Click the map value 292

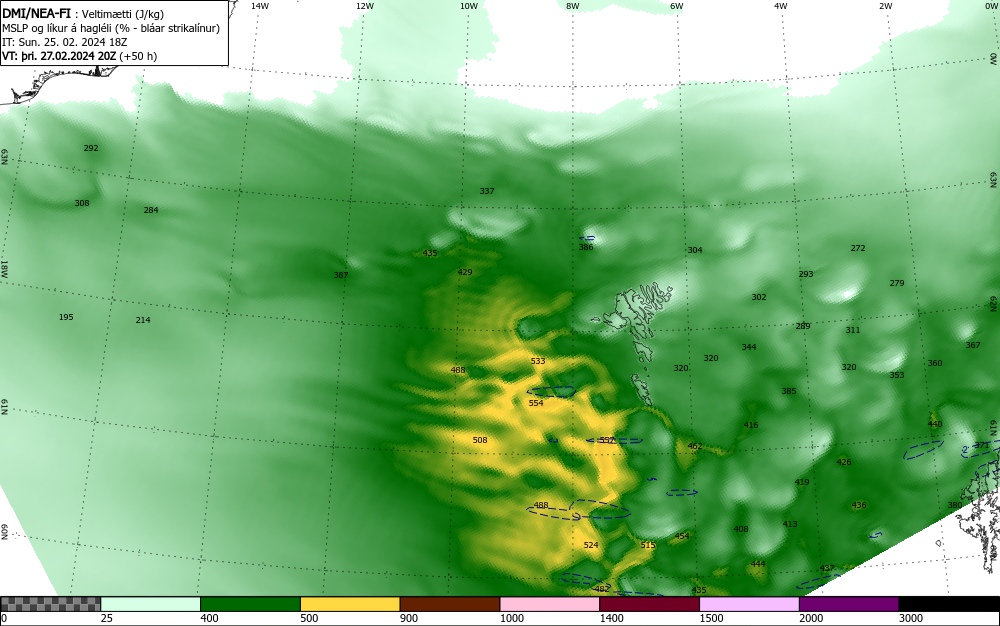coord(91,148)
